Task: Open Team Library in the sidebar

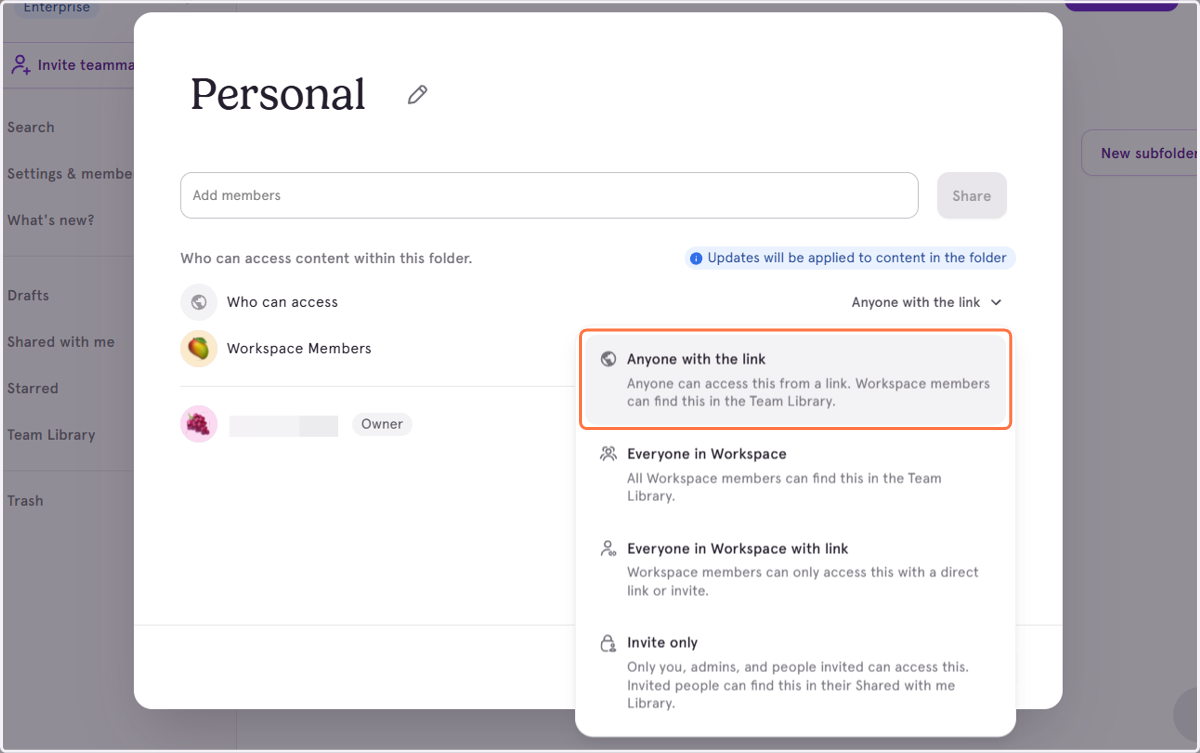Action: [x=51, y=435]
